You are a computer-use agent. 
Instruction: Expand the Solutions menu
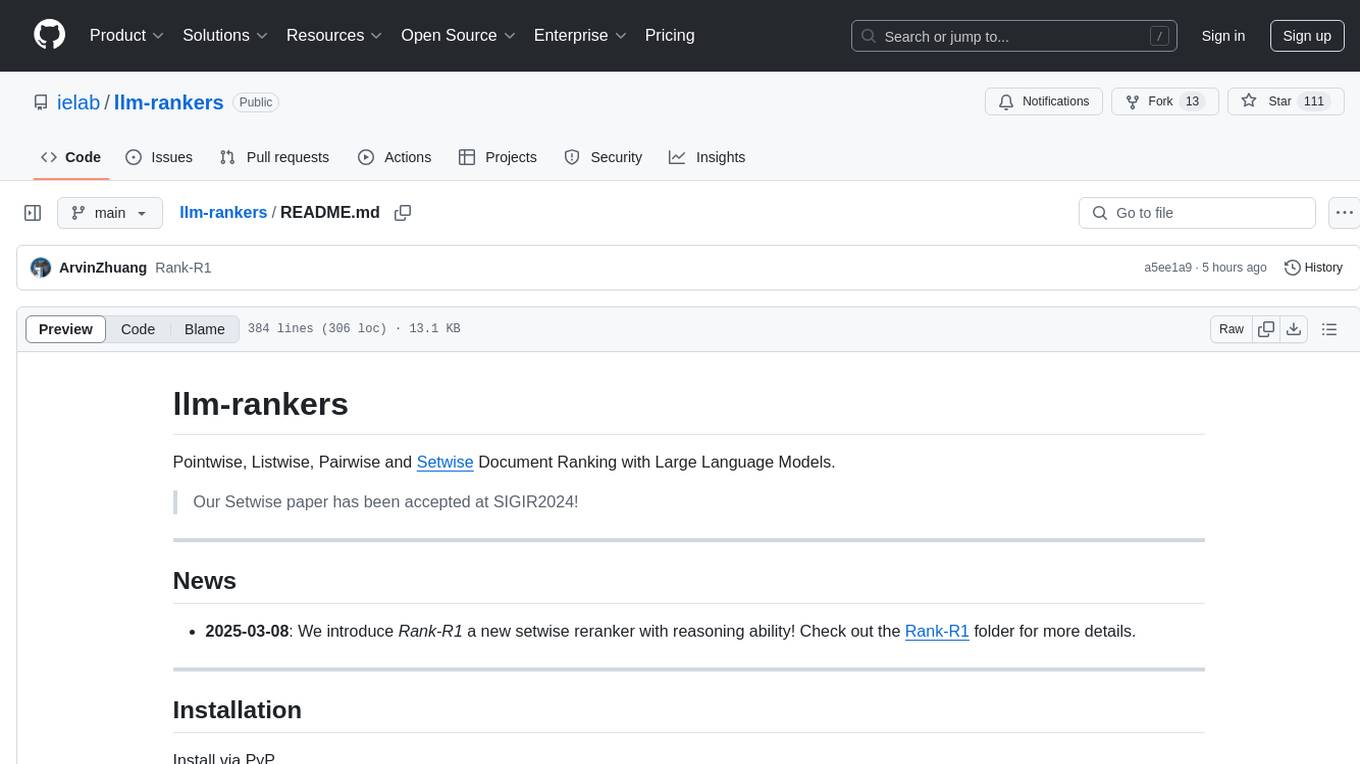click(225, 35)
